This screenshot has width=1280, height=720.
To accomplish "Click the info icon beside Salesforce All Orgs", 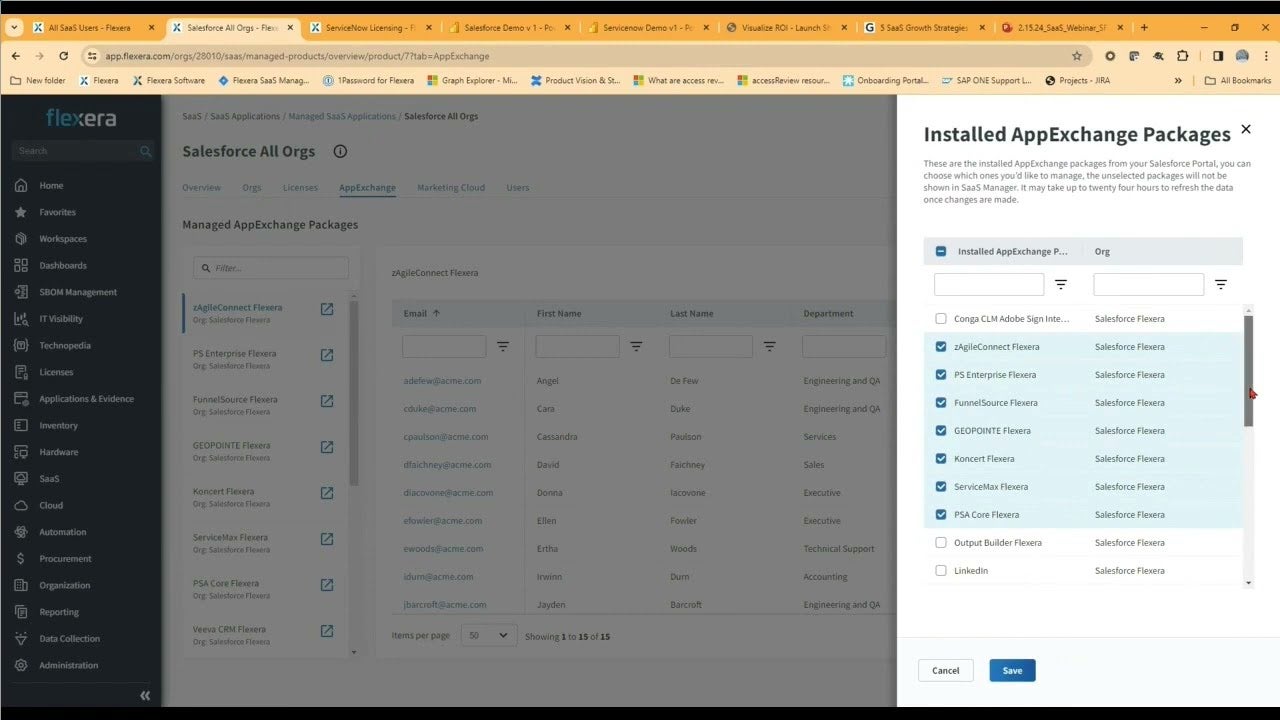I will (x=340, y=152).
